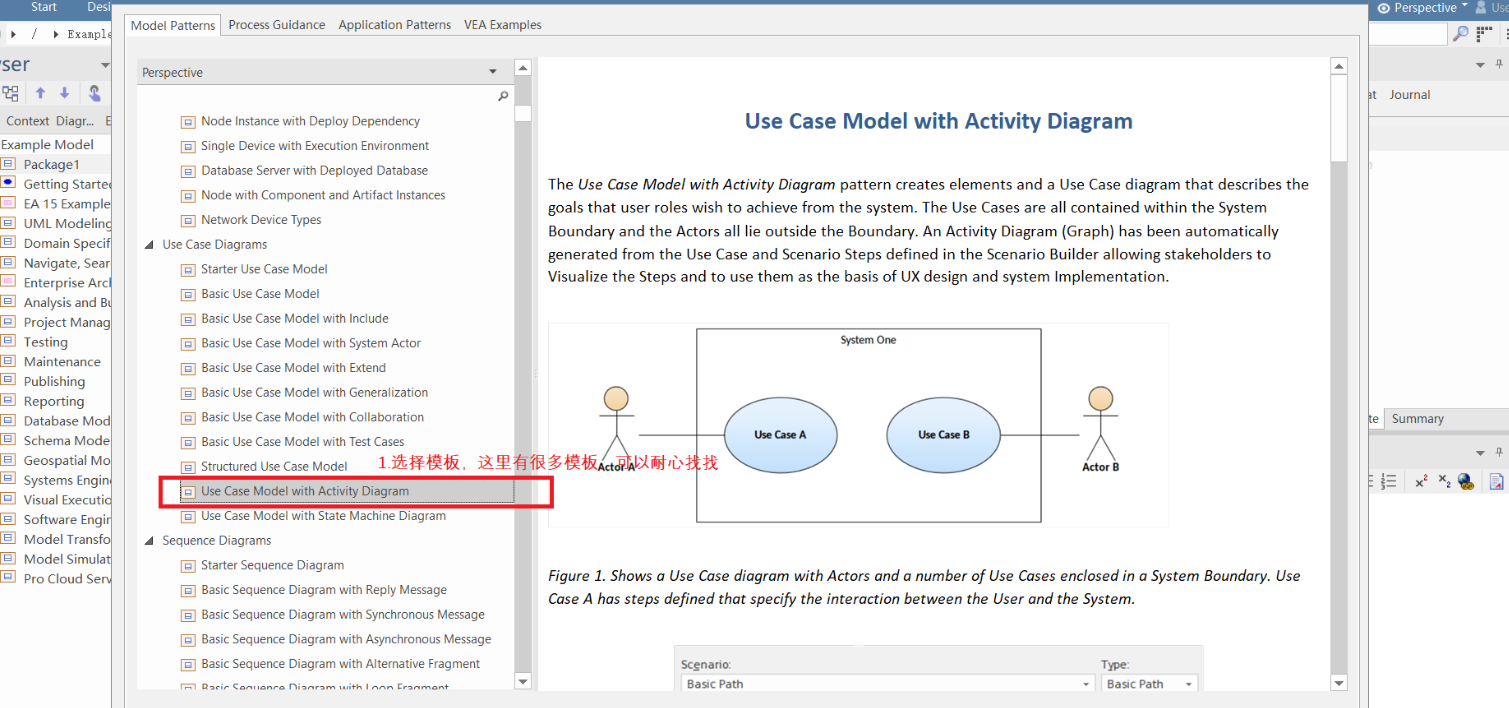Select Basic Sequence Diagram with Alternative Fragment
1509x708 pixels.
click(x=341, y=664)
